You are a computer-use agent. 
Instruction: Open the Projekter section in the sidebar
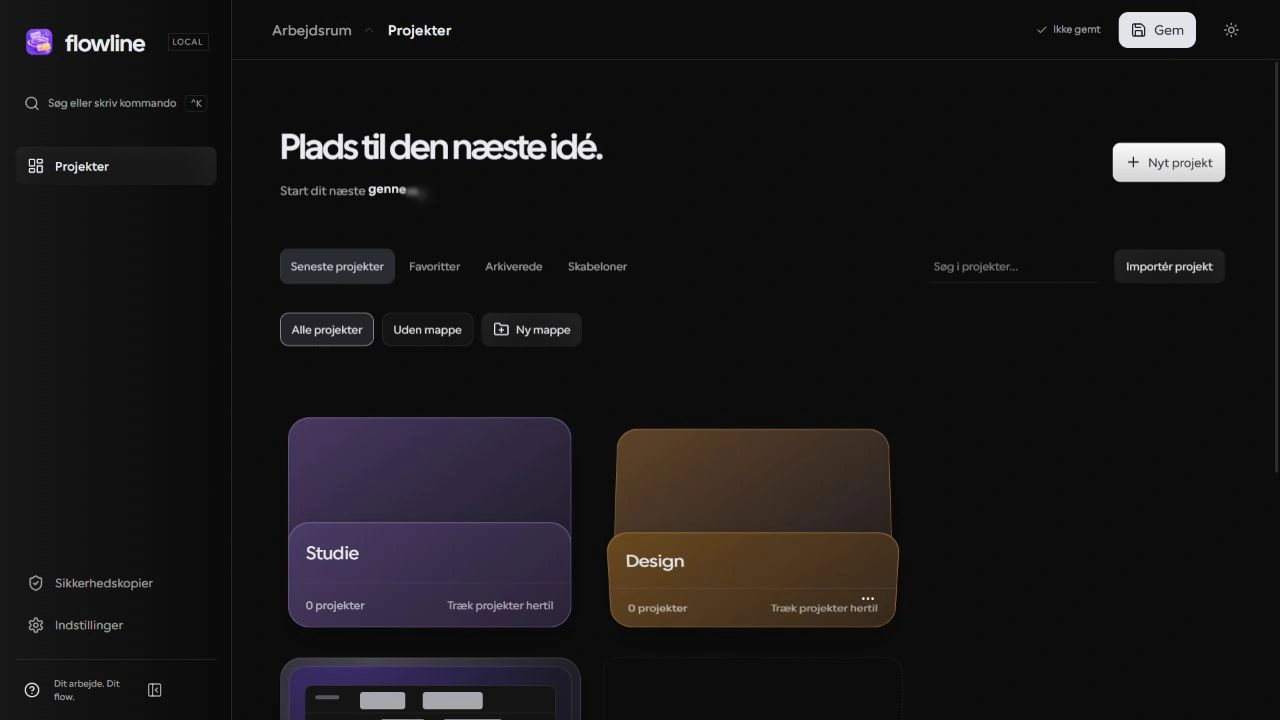(116, 166)
